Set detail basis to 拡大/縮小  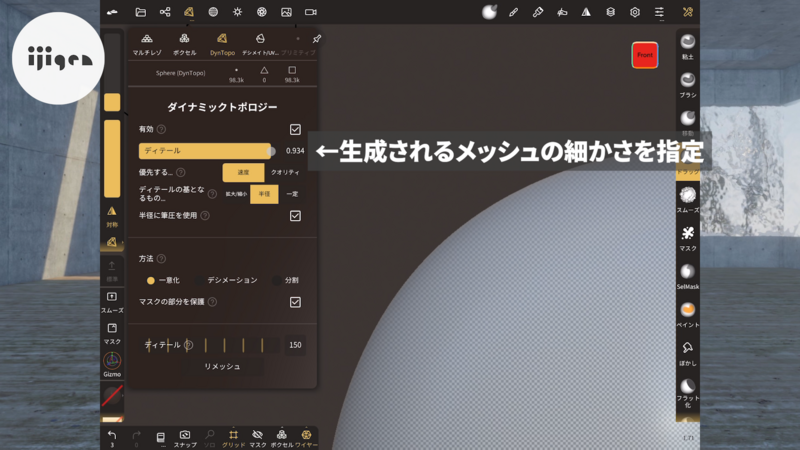point(236,194)
